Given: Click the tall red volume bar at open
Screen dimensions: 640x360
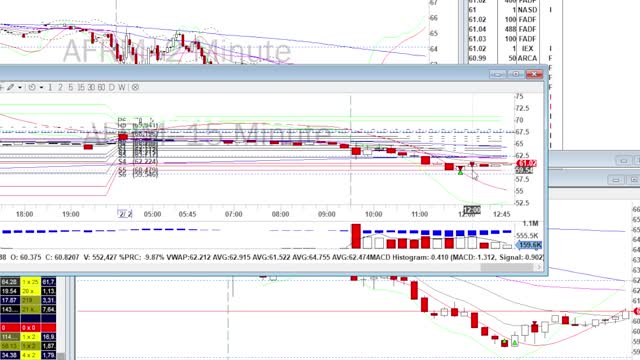Looking at the screenshot, I should (x=356, y=236).
